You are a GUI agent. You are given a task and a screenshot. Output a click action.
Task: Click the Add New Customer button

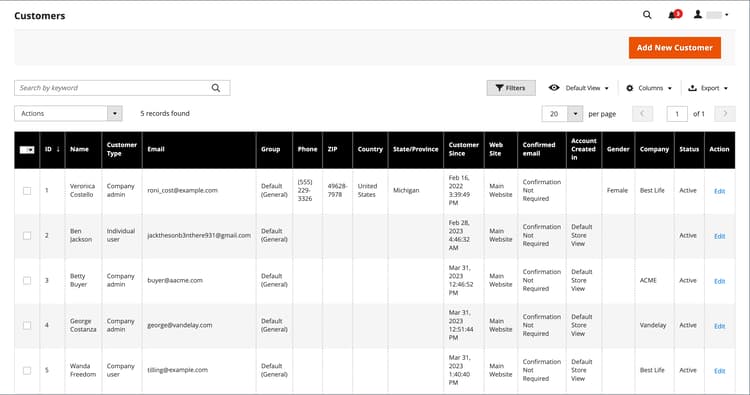(x=674, y=48)
